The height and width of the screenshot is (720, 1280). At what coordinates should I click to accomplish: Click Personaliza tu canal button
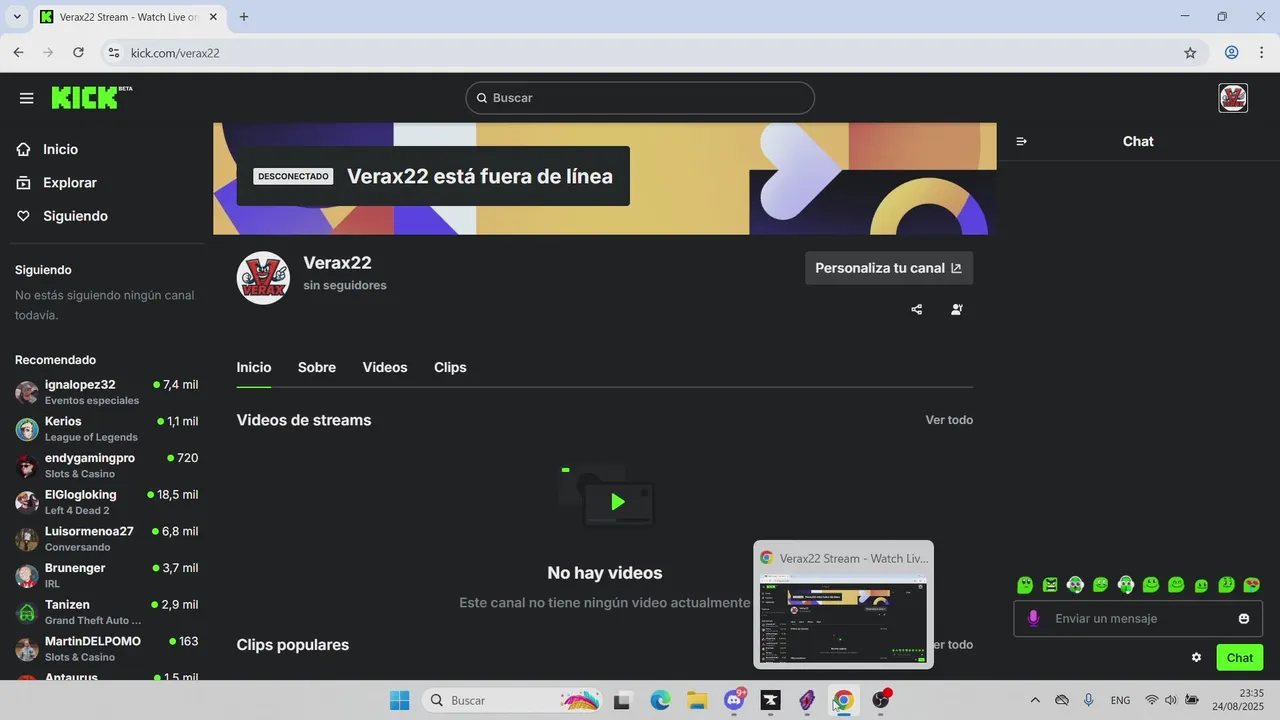click(889, 268)
